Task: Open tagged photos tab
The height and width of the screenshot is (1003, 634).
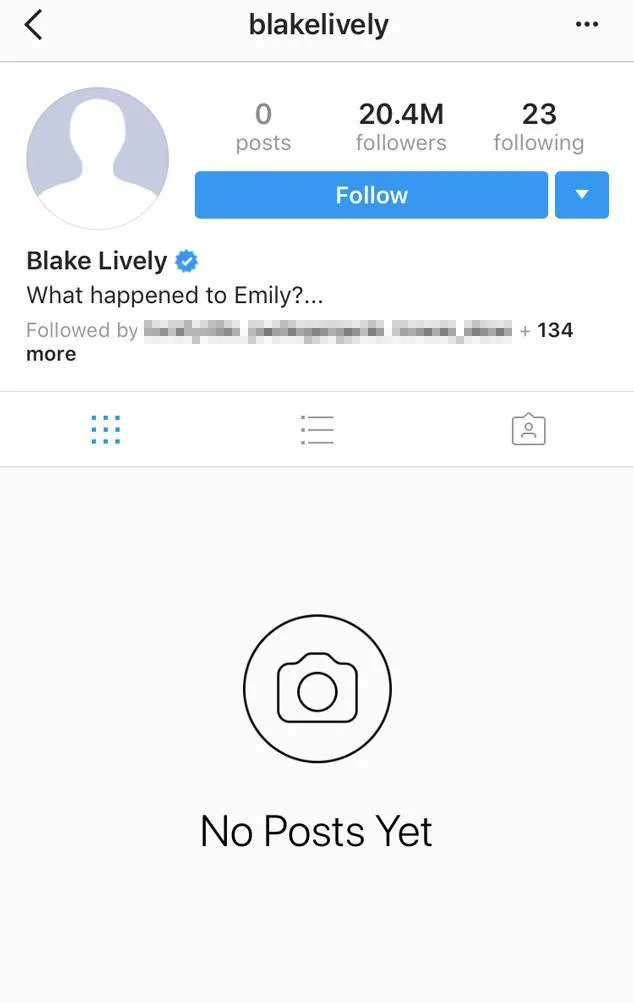Action: pyautogui.click(x=528, y=429)
